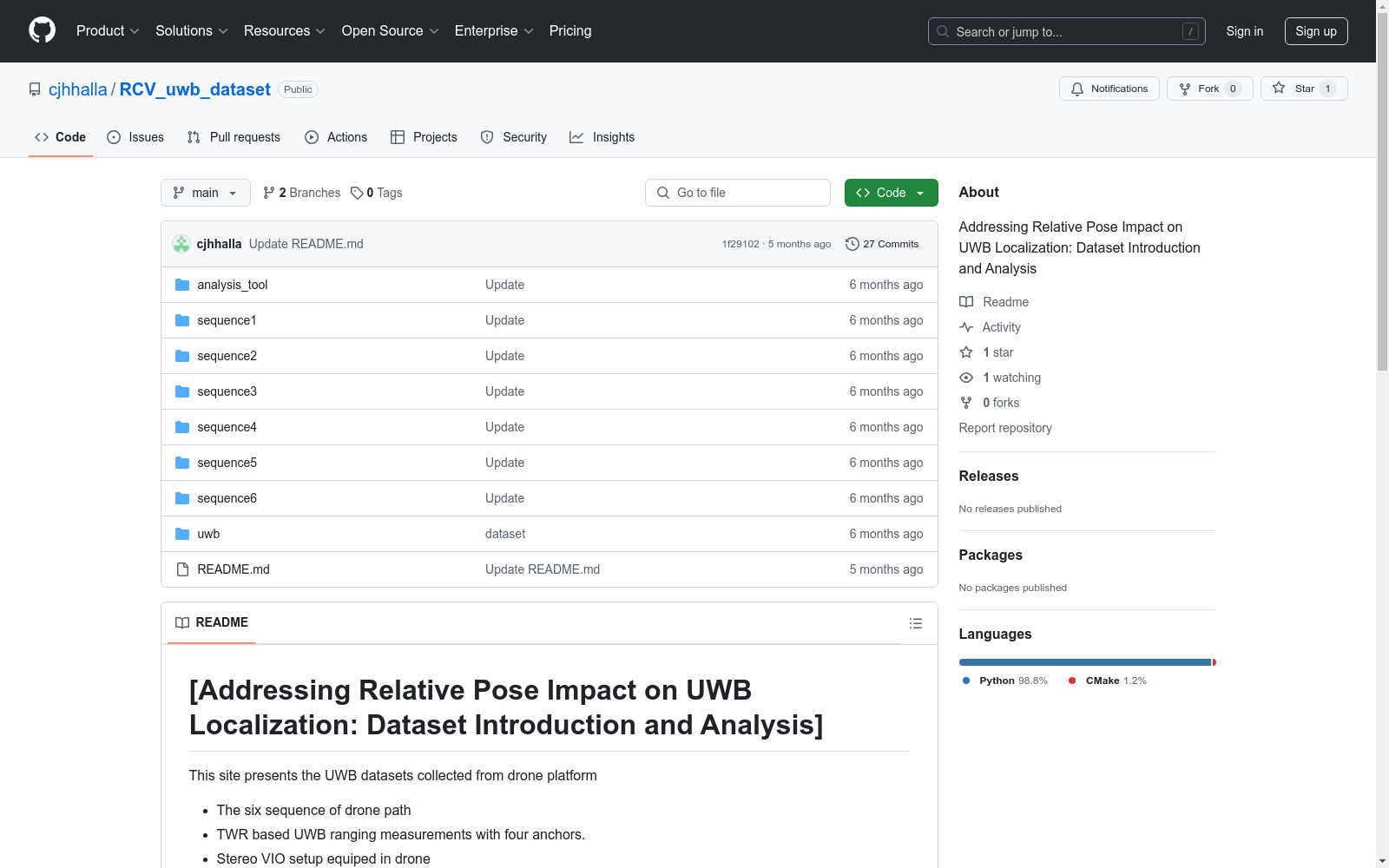
Task: Click the repository book icon beside cjhhalla
Action: 35,89
